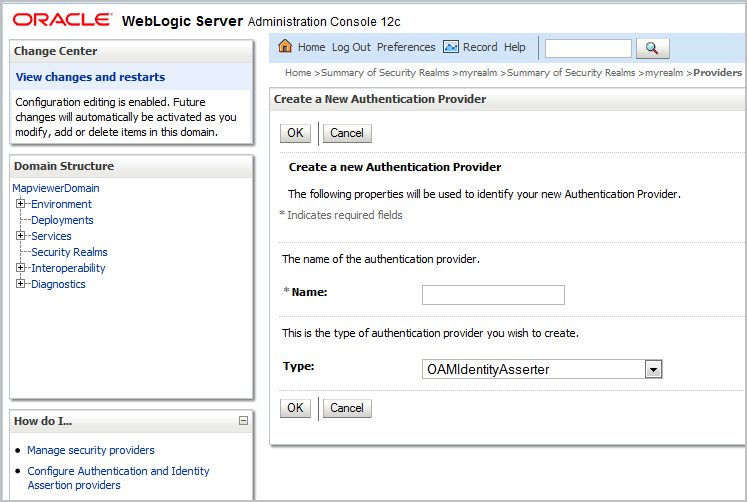
Task: Open View changes and restarts link
Action: pos(91,77)
